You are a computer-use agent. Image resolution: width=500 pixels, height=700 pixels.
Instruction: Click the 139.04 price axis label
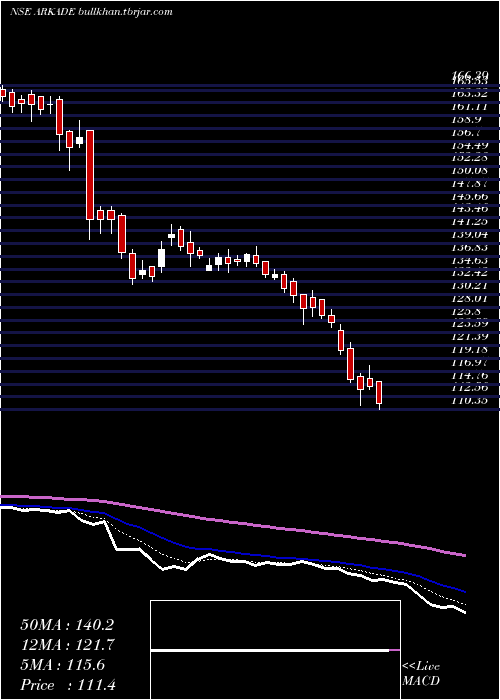(472, 235)
